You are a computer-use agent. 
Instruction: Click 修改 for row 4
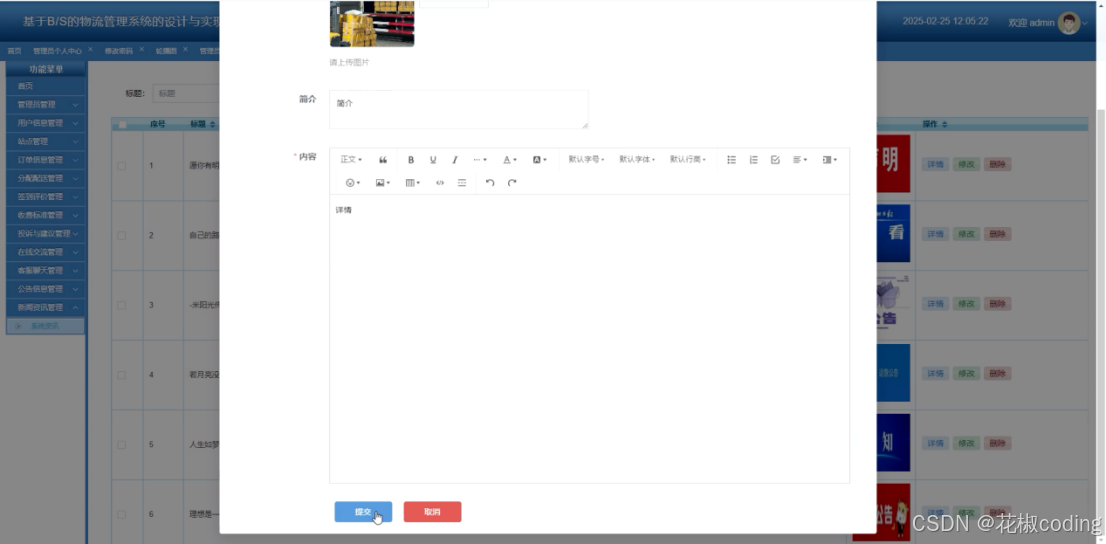click(966, 373)
